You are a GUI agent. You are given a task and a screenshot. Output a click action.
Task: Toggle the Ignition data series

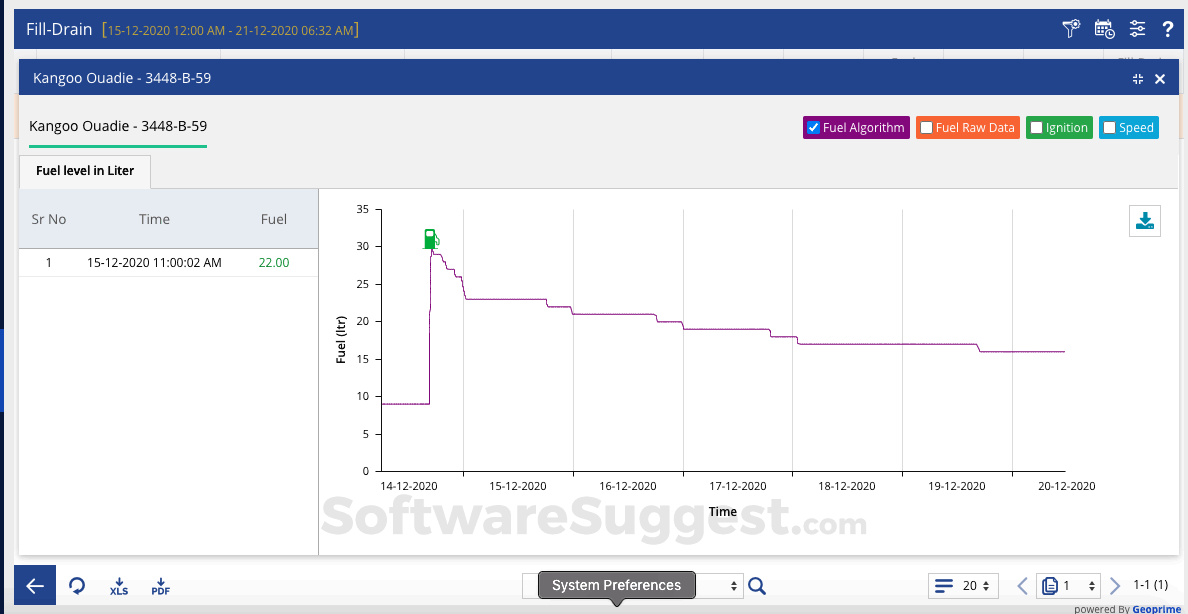click(1036, 127)
